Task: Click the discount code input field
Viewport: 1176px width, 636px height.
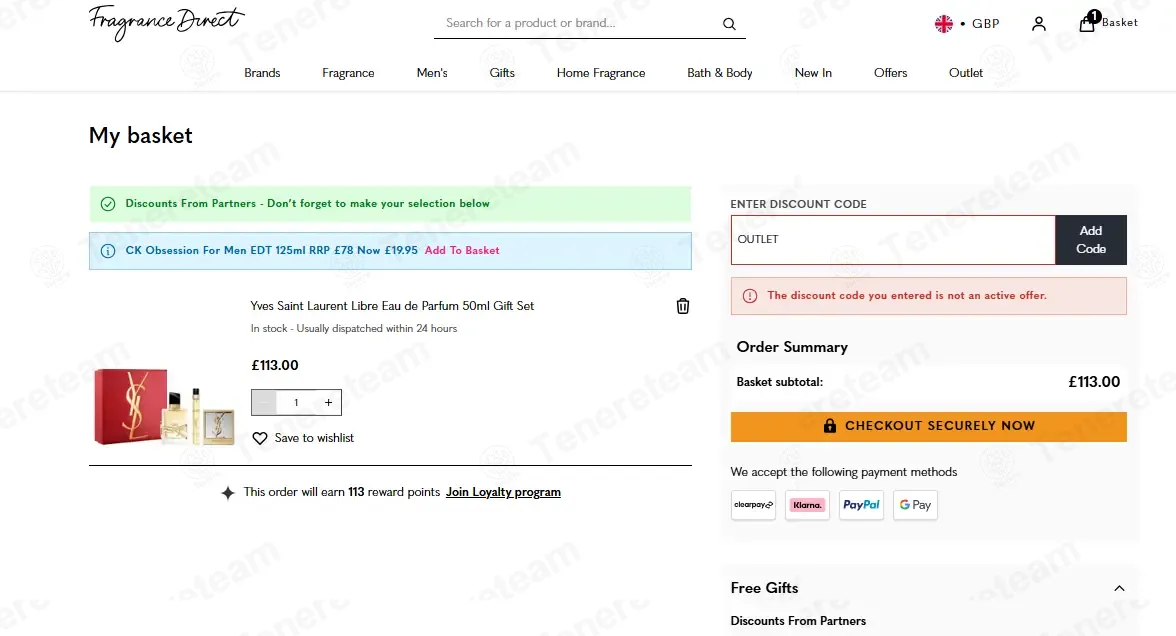Action: [x=893, y=240]
